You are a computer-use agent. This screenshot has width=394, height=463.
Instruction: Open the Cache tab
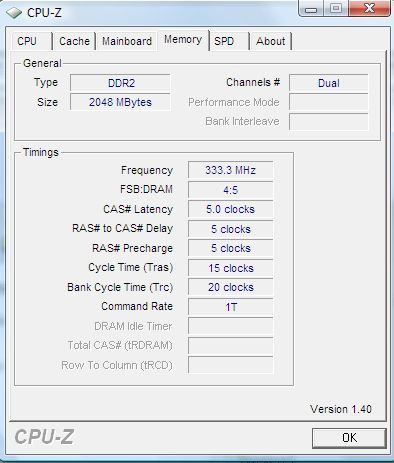point(74,41)
